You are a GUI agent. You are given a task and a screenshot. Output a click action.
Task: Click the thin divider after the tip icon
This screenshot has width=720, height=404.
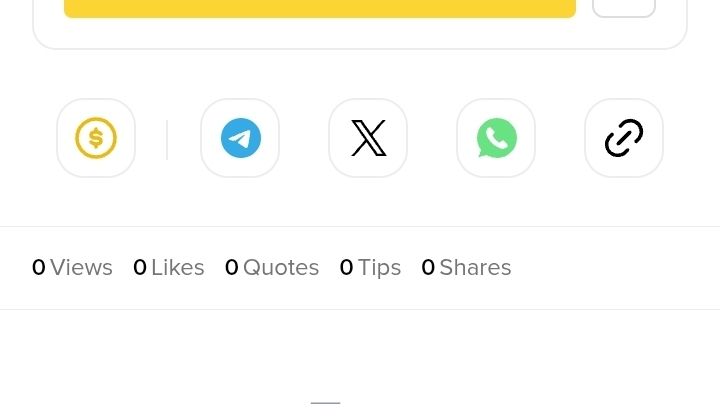click(167, 140)
